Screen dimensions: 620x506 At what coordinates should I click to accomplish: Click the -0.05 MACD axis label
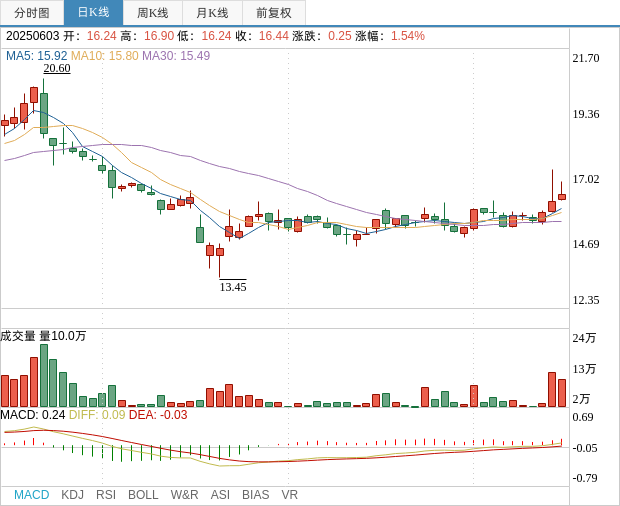[x=585, y=448]
